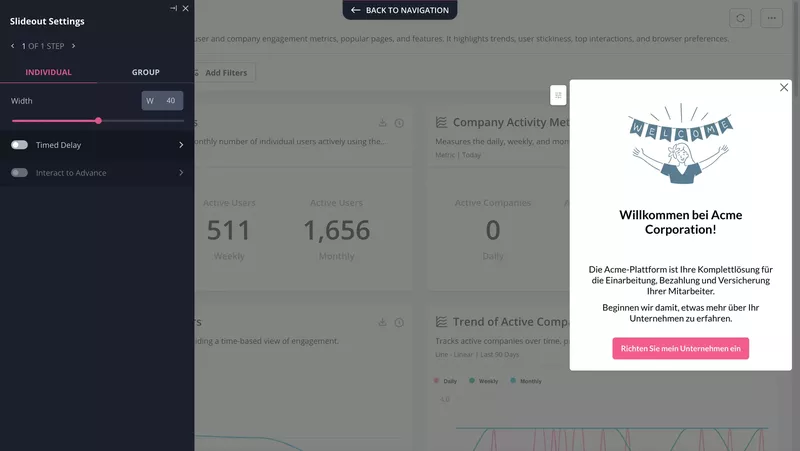The height and width of the screenshot is (451, 800).
Task: Close the Slideout Settings panel
Action: click(186, 8)
